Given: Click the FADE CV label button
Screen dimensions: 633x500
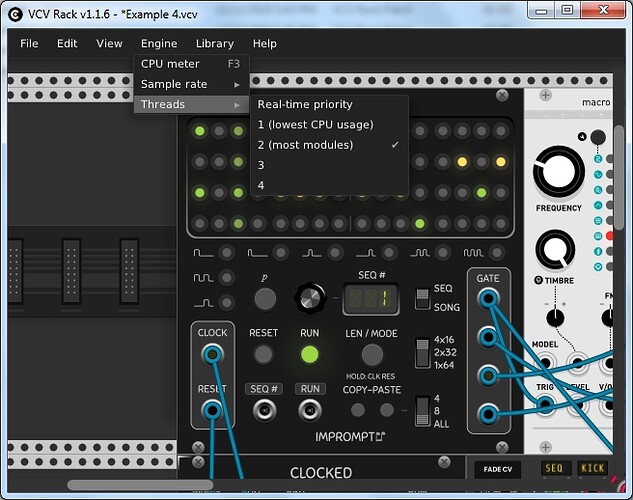Looking at the screenshot, I should click(497, 469).
